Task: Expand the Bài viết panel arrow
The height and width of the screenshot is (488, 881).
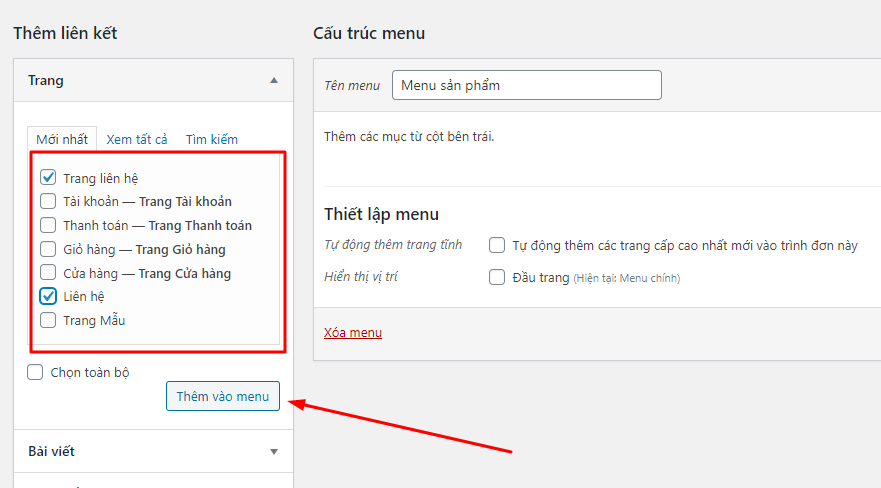Action: tap(274, 452)
